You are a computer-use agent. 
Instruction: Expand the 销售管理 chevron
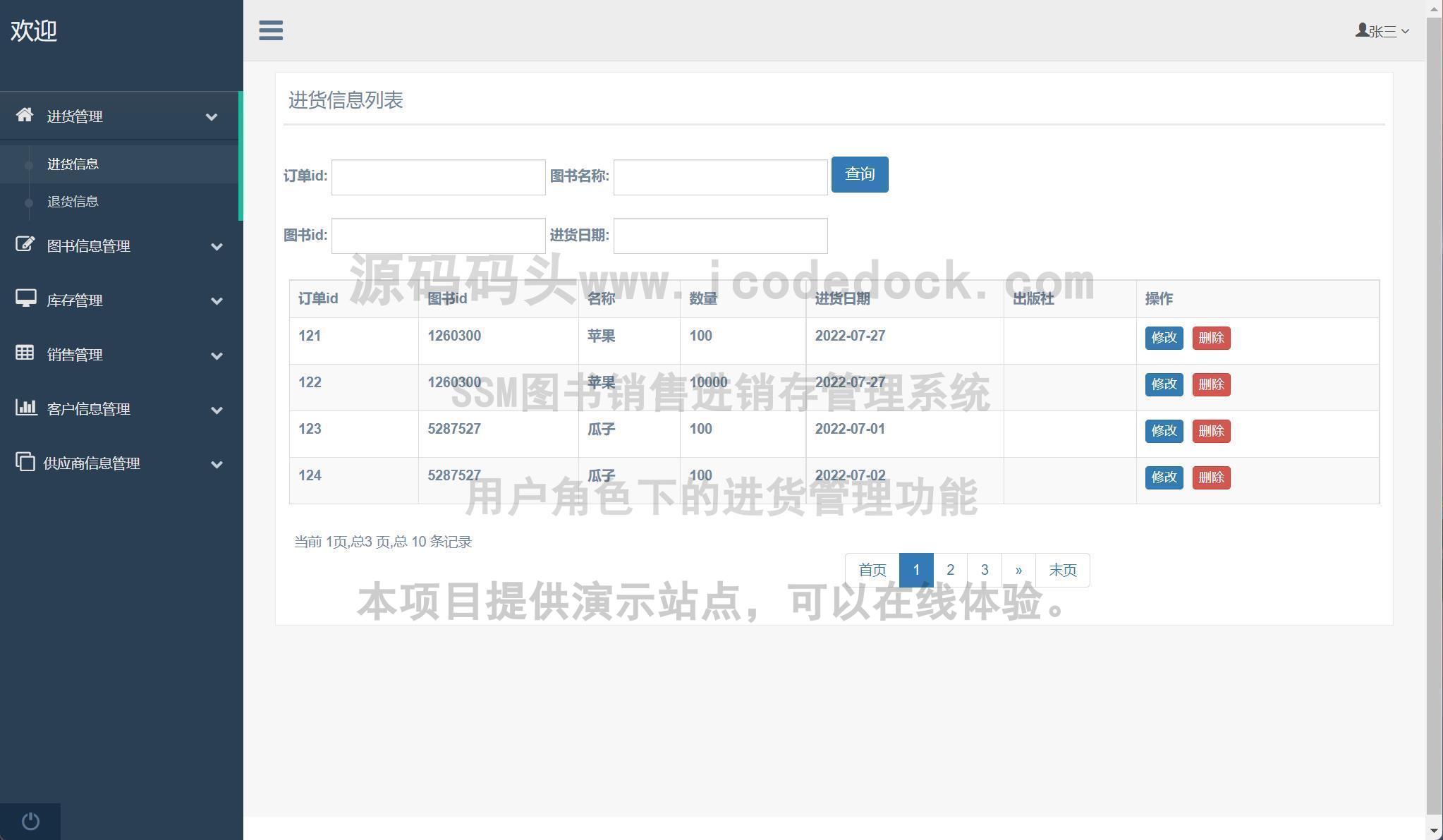pos(217,355)
